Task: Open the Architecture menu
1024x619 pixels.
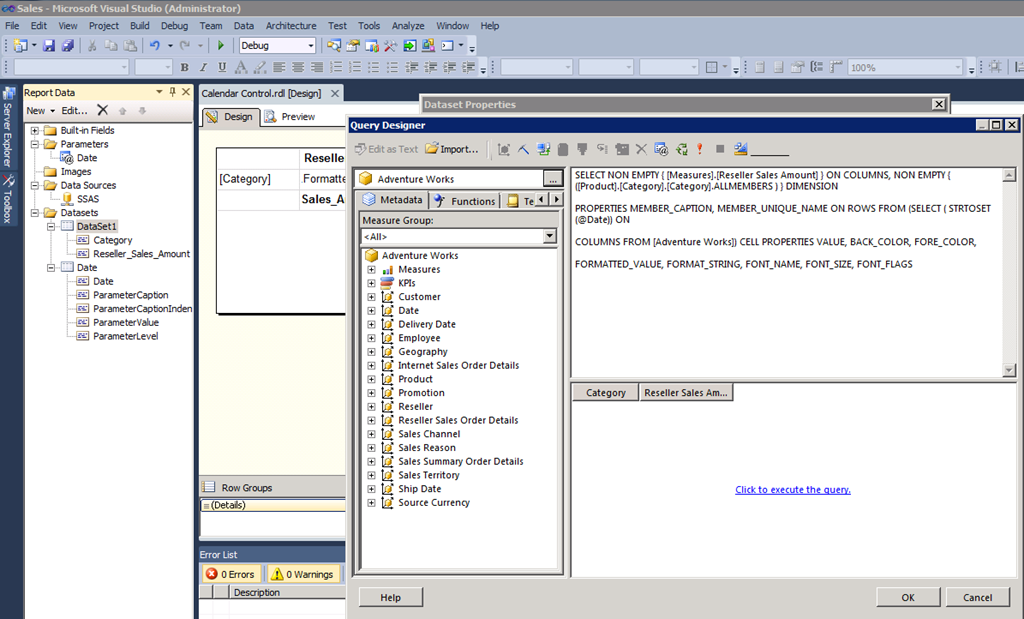Action: pyautogui.click(x=291, y=25)
